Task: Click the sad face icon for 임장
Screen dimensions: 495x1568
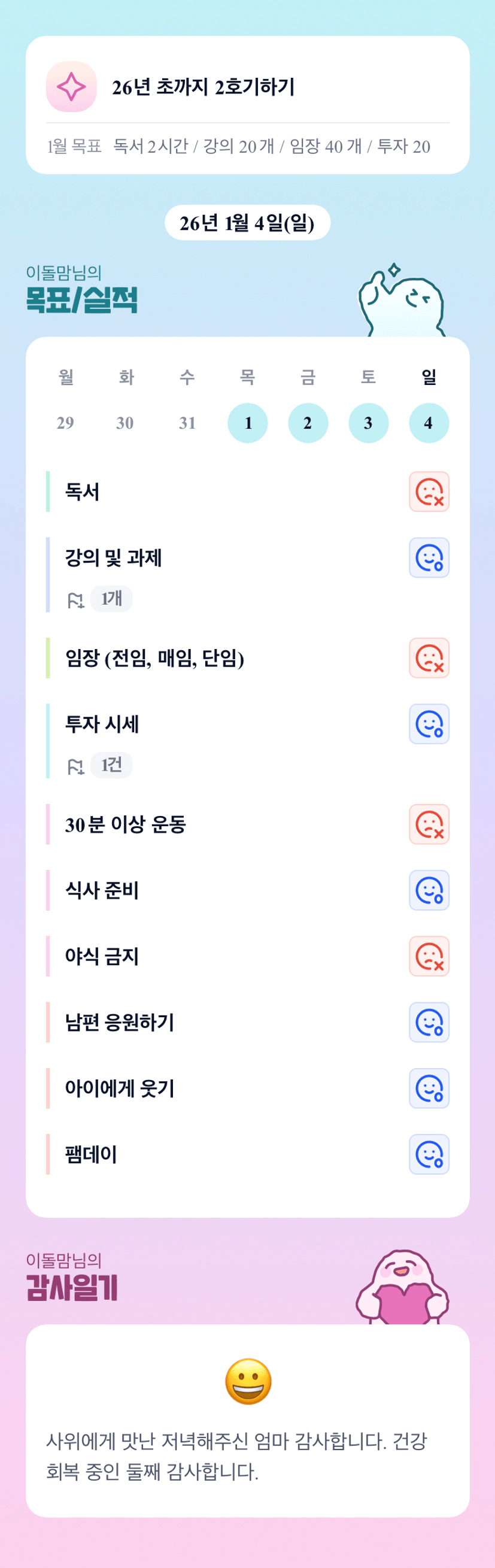Action: (429, 657)
